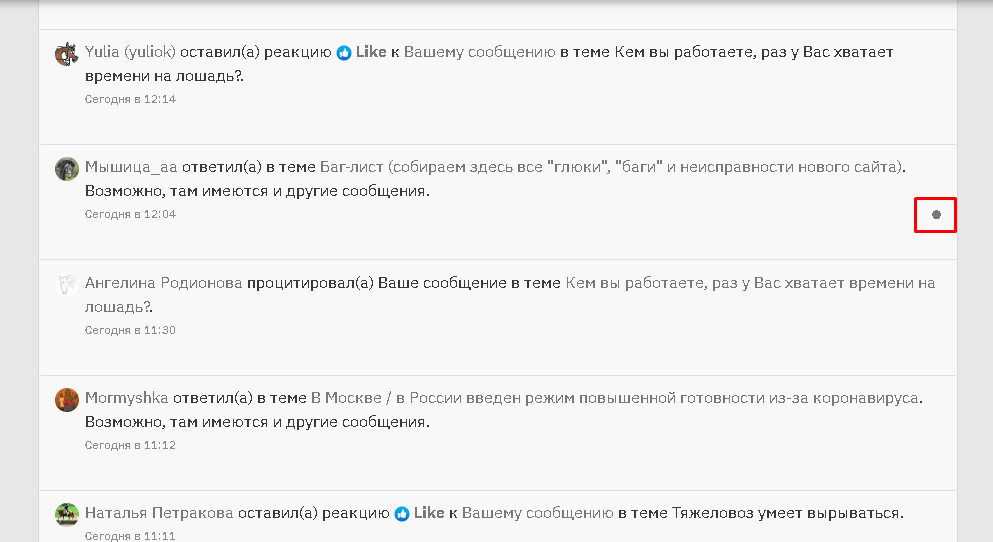Image resolution: width=993 pixels, height=542 pixels.
Task: Open Мышица_аа username link
Action: coord(131,167)
